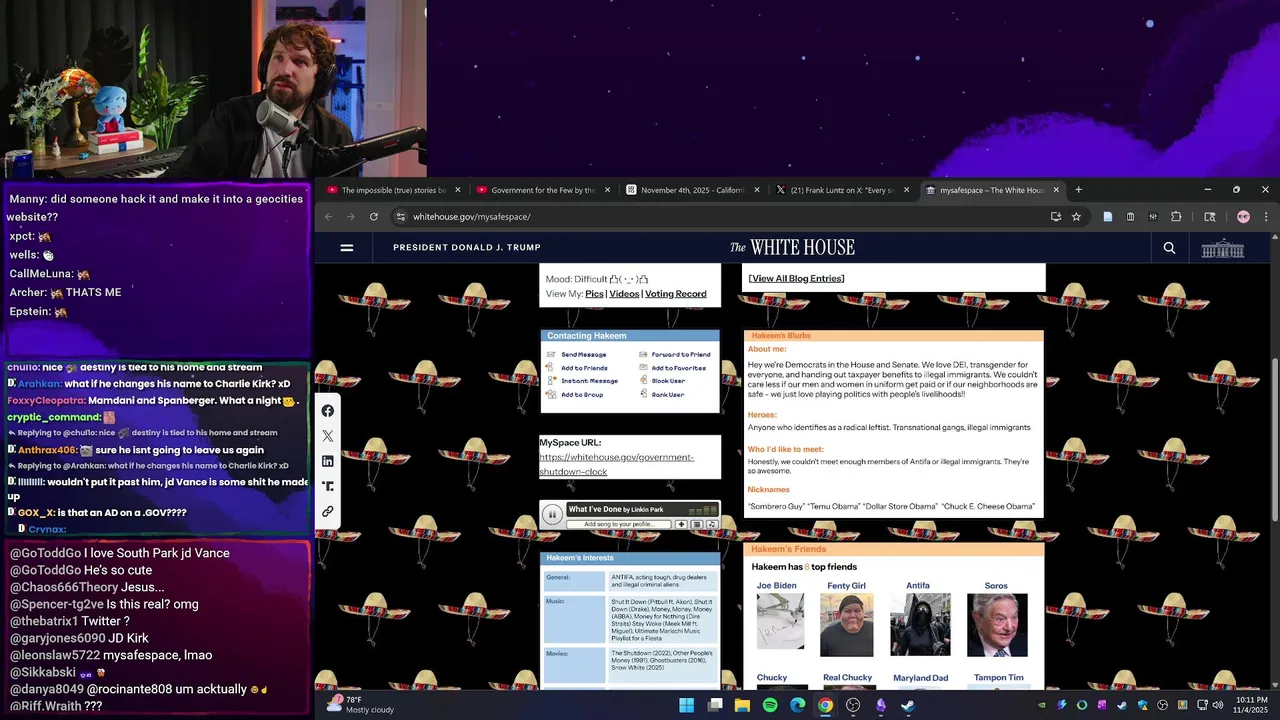Screen dimensions: 1280x720
Task: Pause the music player song
Action: 551,514
